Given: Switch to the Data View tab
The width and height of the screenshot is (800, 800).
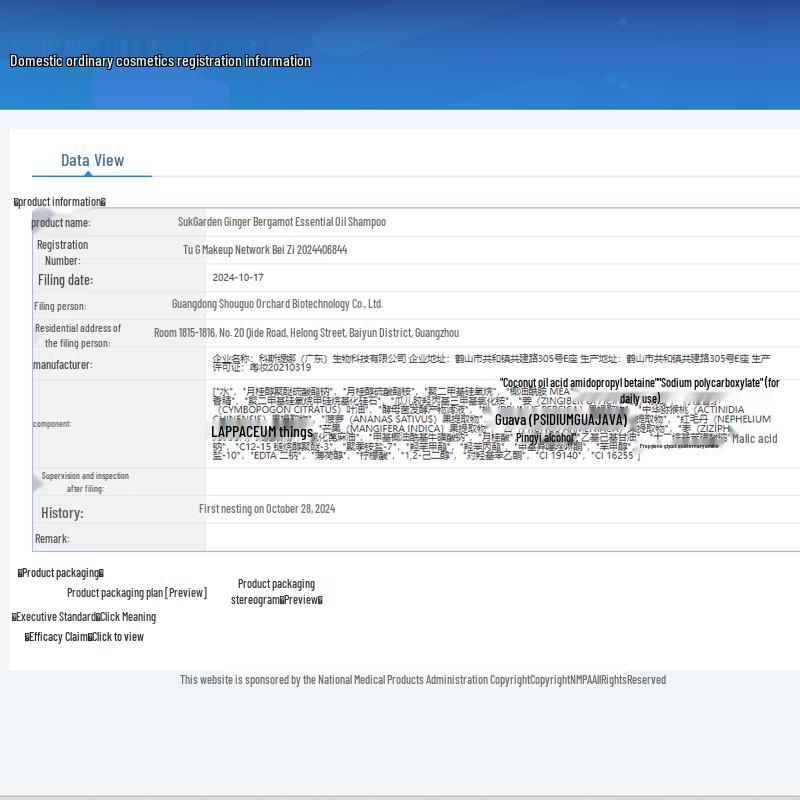Looking at the screenshot, I should [92, 160].
